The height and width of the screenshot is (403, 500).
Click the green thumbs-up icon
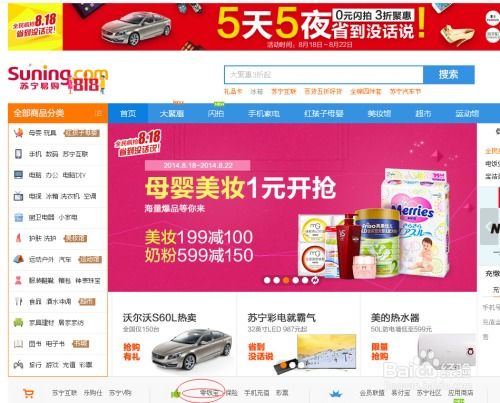(176, 394)
